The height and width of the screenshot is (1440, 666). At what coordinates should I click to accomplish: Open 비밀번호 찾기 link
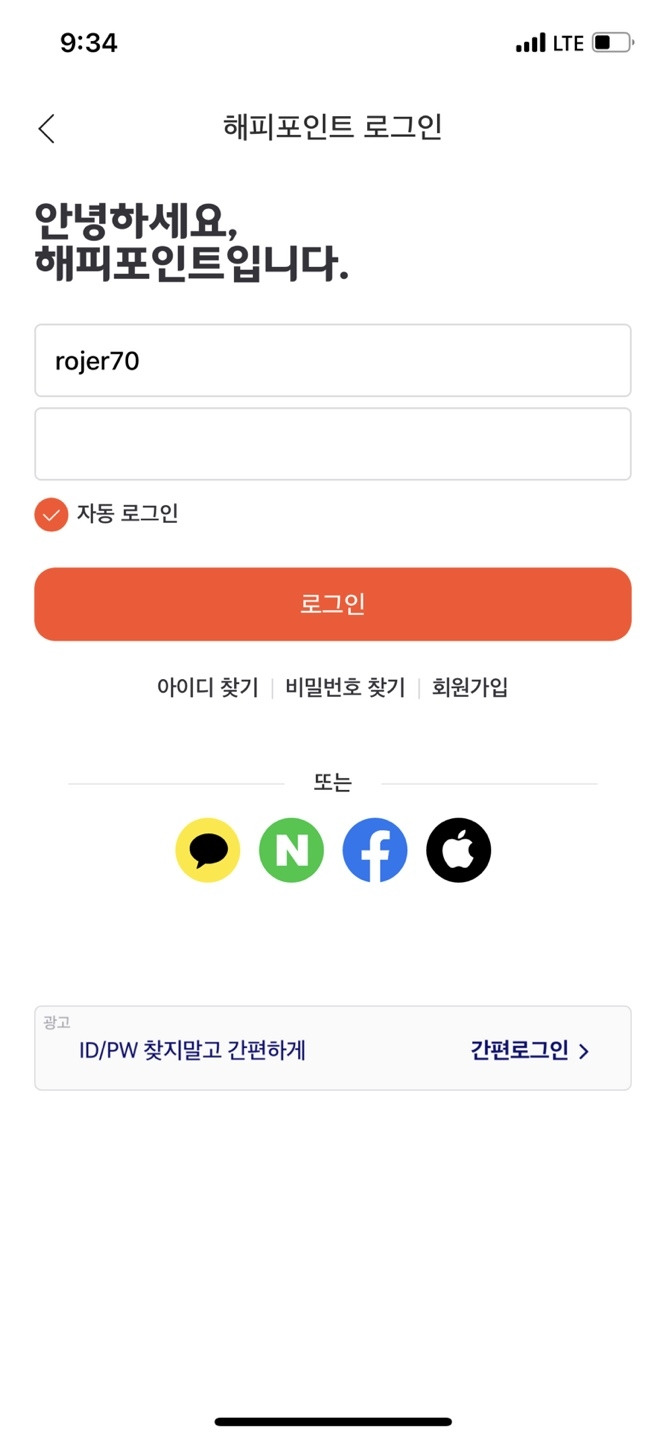tap(345, 687)
